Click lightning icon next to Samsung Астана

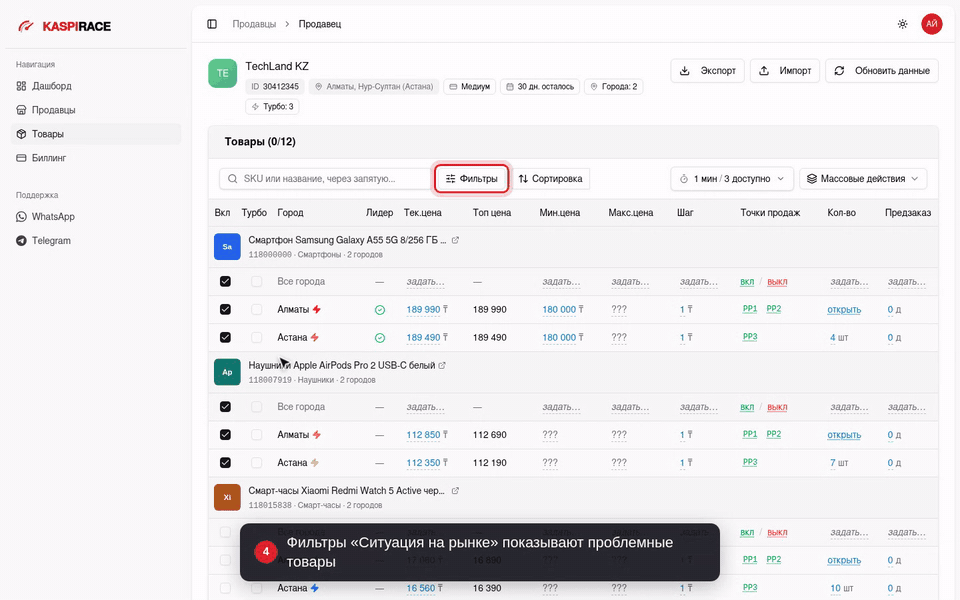314,337
